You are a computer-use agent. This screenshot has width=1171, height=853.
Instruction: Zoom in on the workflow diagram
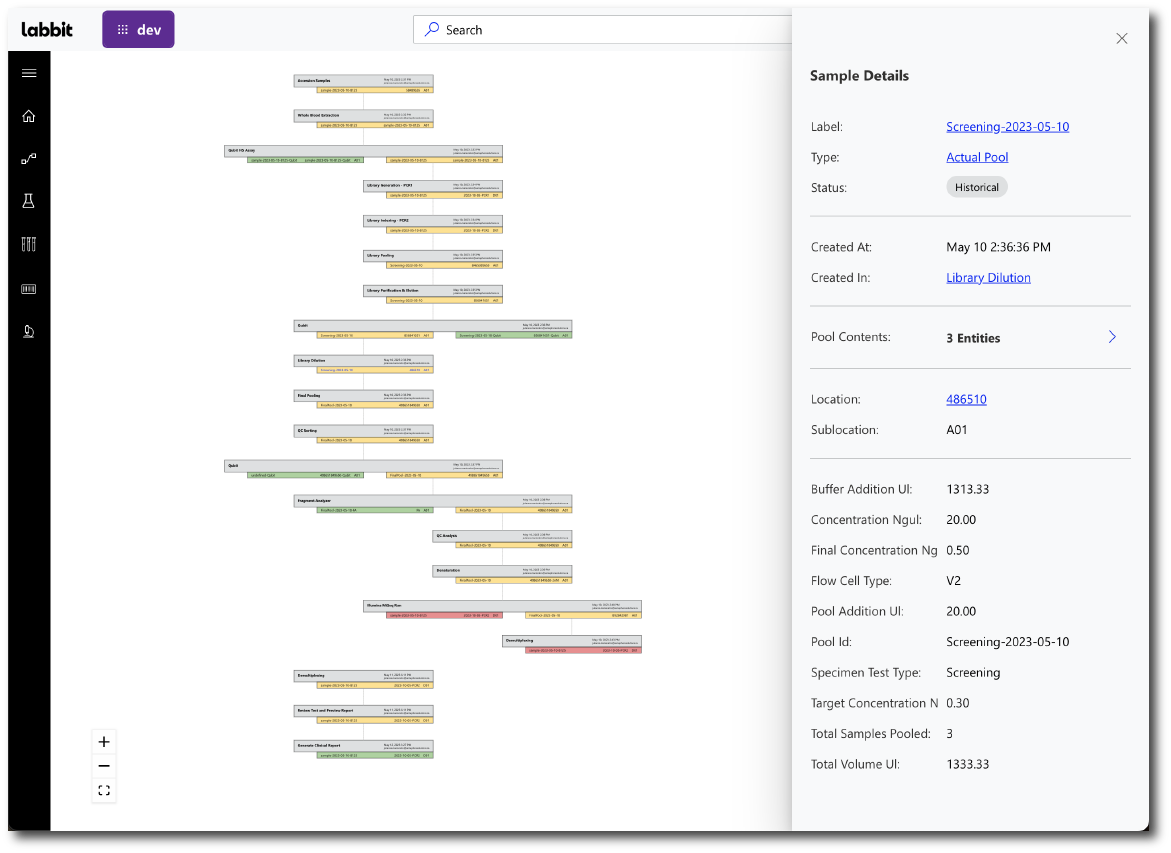104,742
